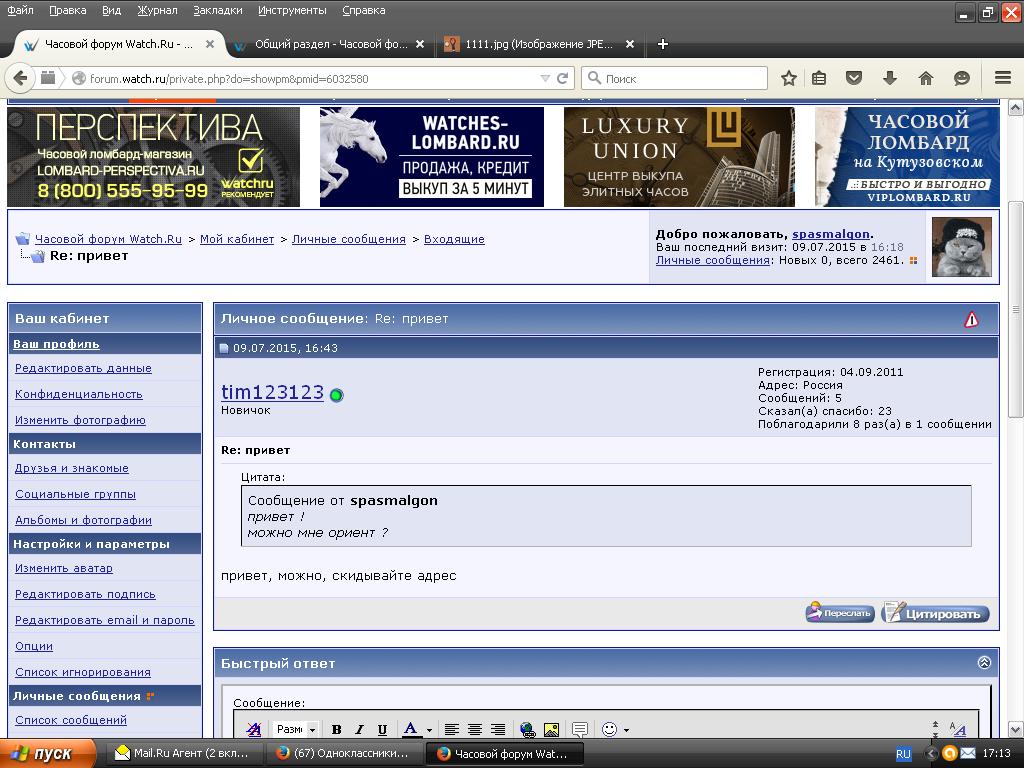The width and height of the screenshot is (1024, 768).
Task: Click the report message warning icon
Action: 971,319
